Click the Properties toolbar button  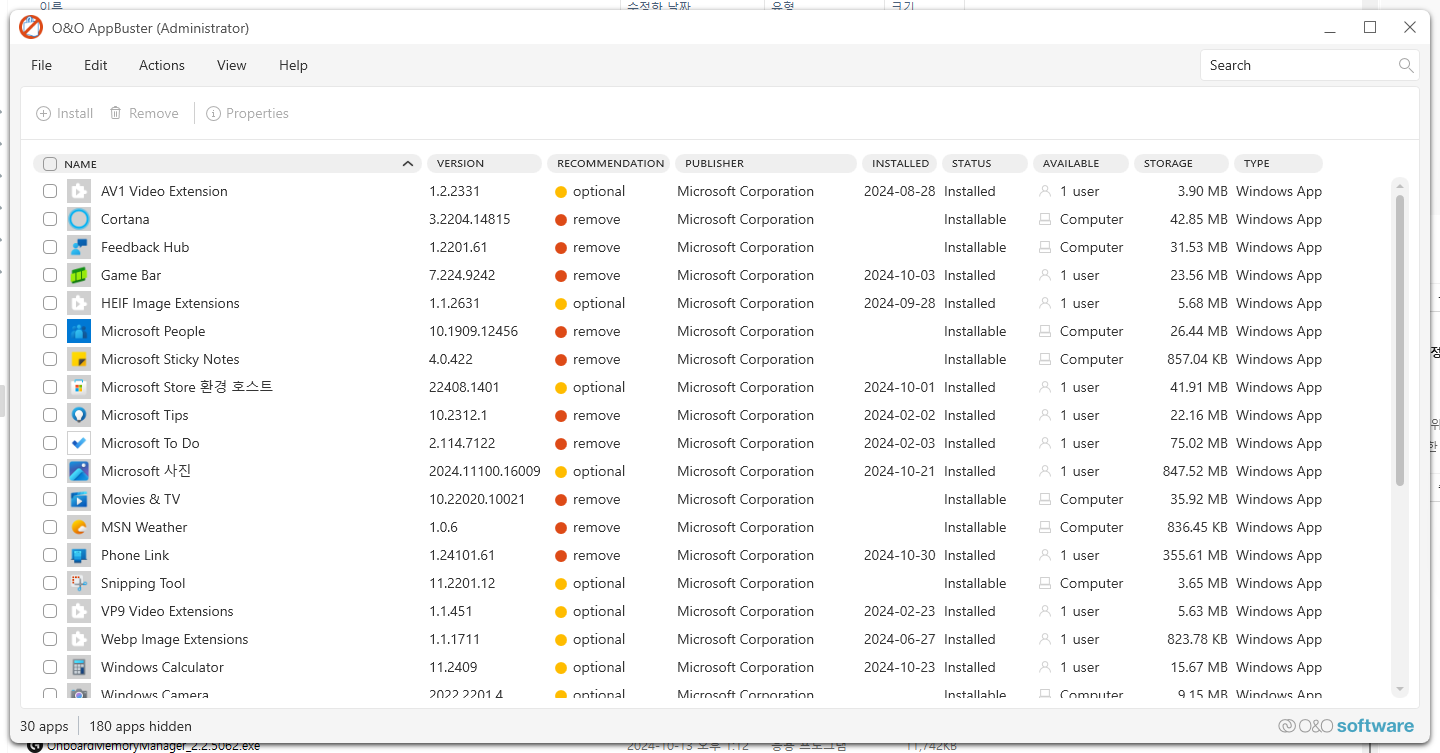tap(247, 114)
